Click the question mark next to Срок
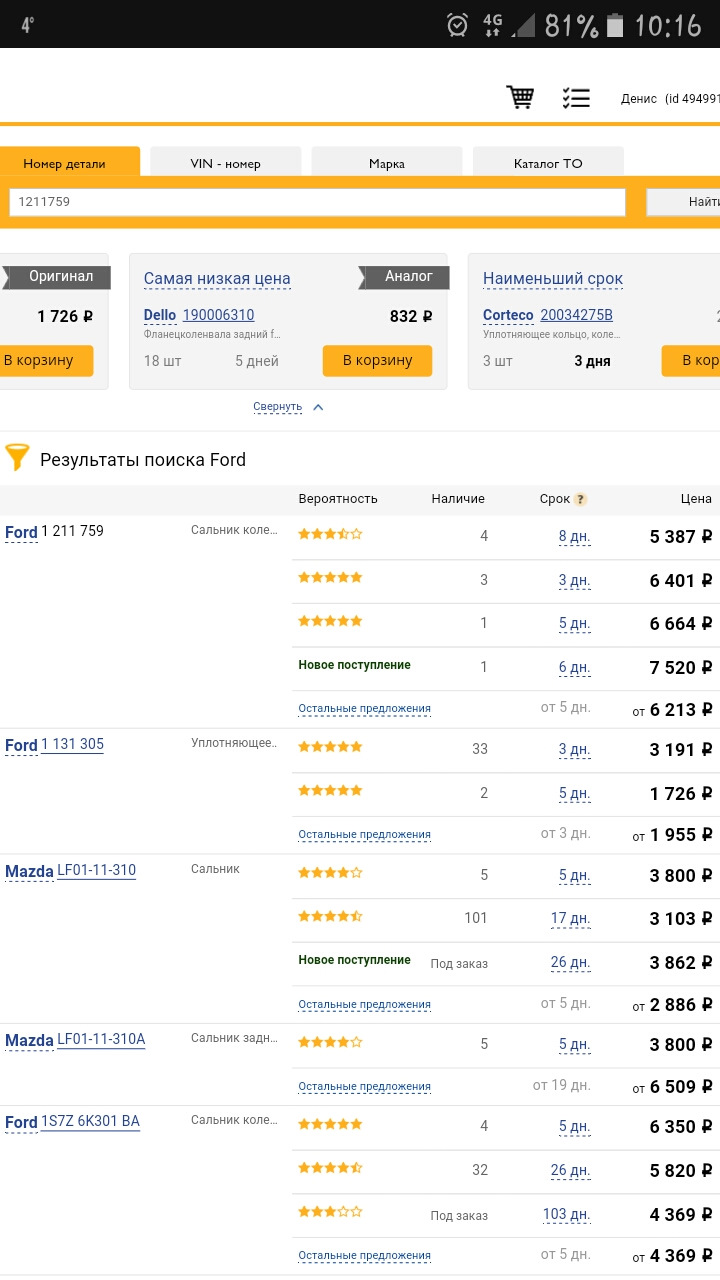This screenshot has width=720, height=1280. (580, 500)
